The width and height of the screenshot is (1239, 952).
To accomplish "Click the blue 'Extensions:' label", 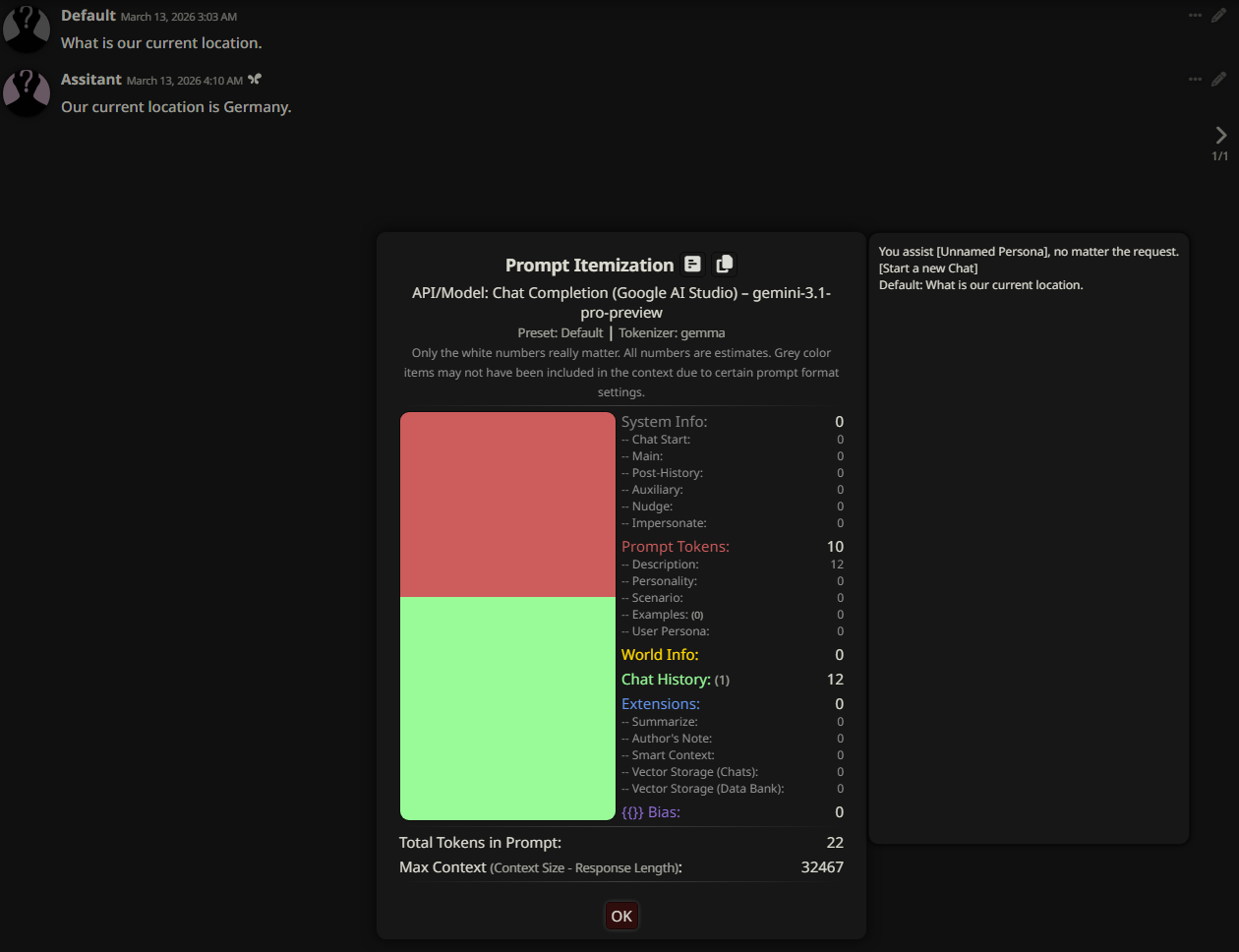I will tap(661, 703).
